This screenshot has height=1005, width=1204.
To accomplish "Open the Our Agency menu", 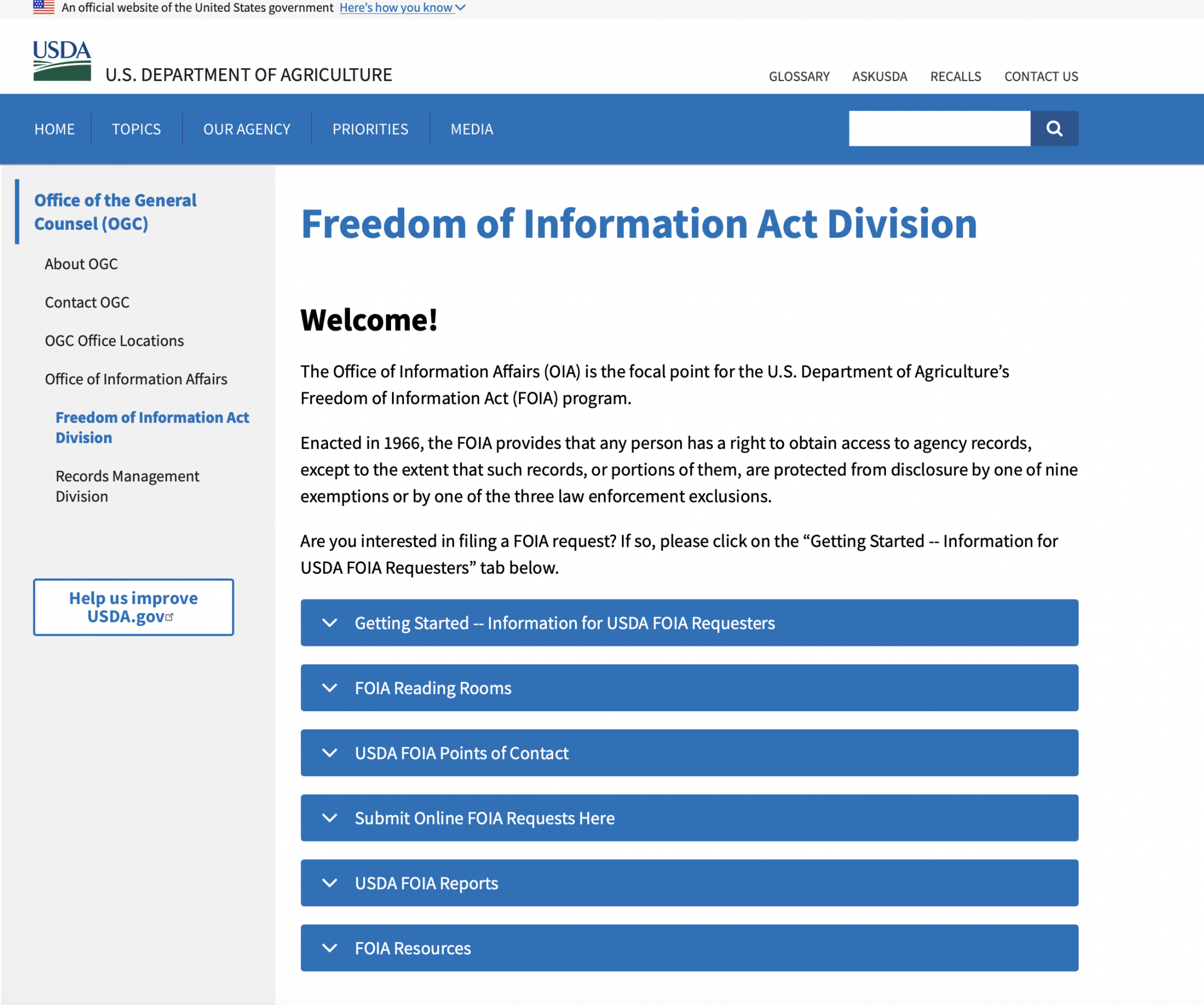I will [247, 129].
